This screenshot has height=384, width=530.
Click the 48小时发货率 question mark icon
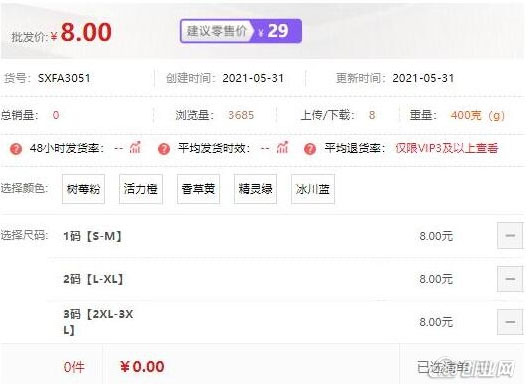tap(16, 149)
